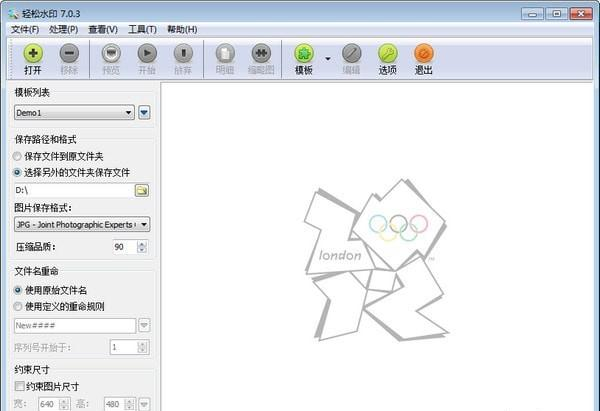Select 使用原始文件名 radio button
This screenshot has height=411, width=600.
tap(17, 290)
